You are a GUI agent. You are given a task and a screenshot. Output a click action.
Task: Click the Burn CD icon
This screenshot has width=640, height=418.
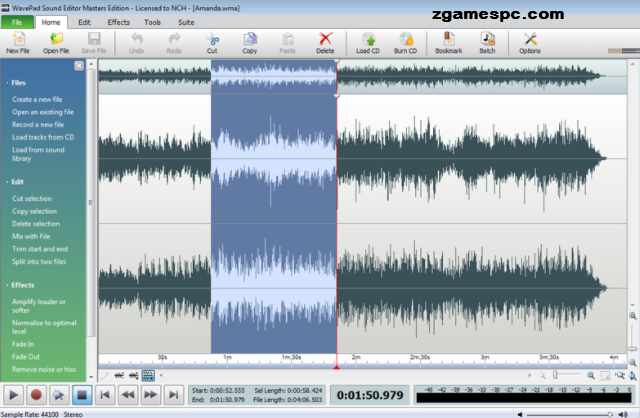tap(405, 43)
